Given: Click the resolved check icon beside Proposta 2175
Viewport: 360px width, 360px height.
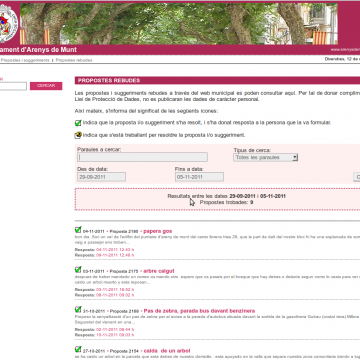Looking at the screenshot, I should pyautogui.click(x=78, y=270).
